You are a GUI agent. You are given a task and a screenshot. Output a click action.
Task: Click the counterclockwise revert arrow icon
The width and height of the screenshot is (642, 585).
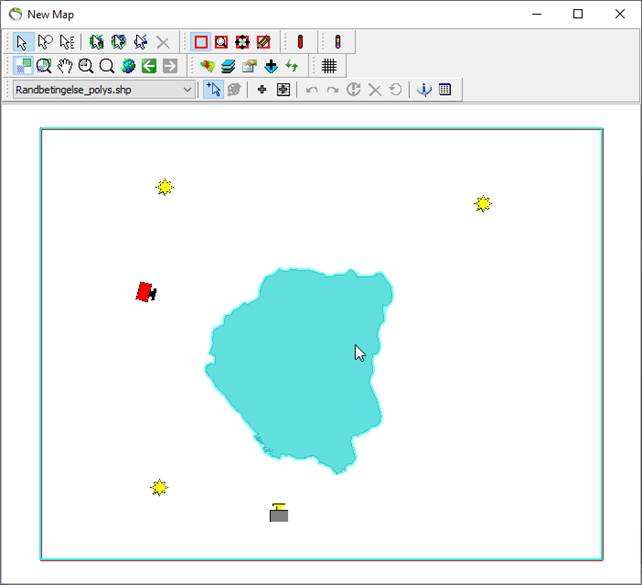coord(396,89)
